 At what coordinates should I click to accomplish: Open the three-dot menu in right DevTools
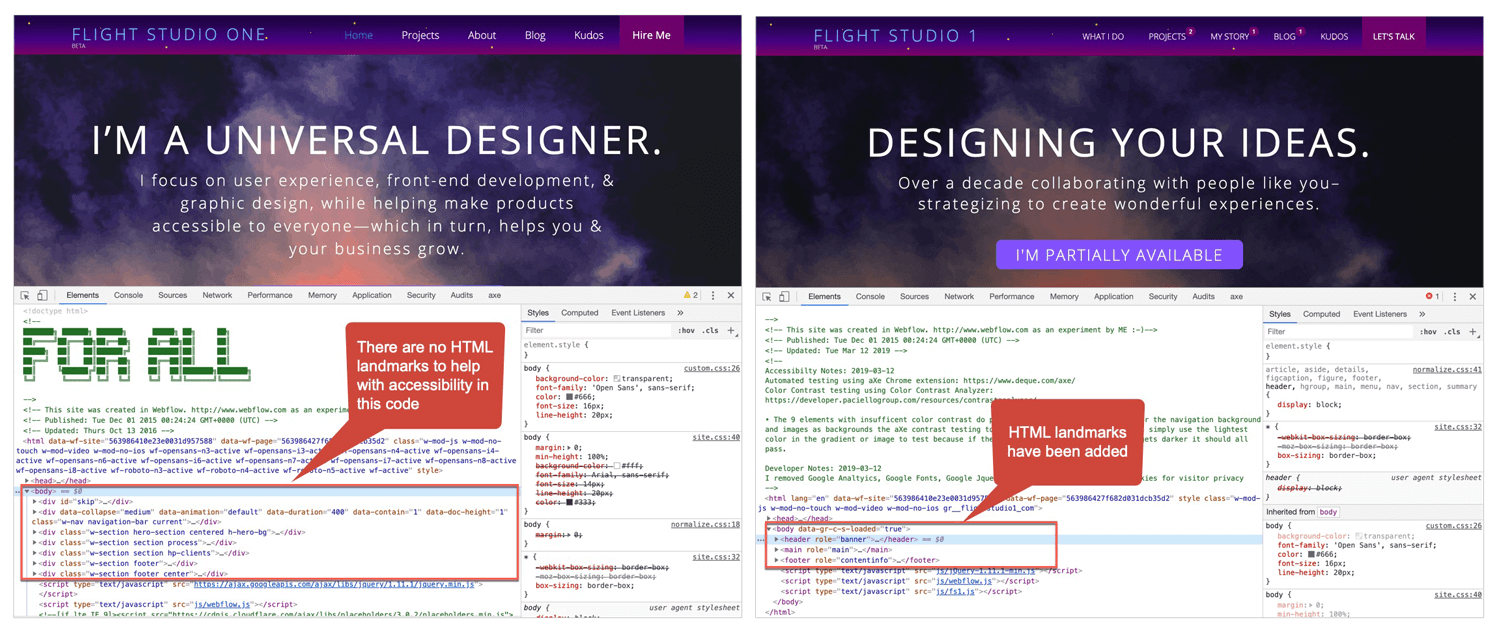[1455, 297]
